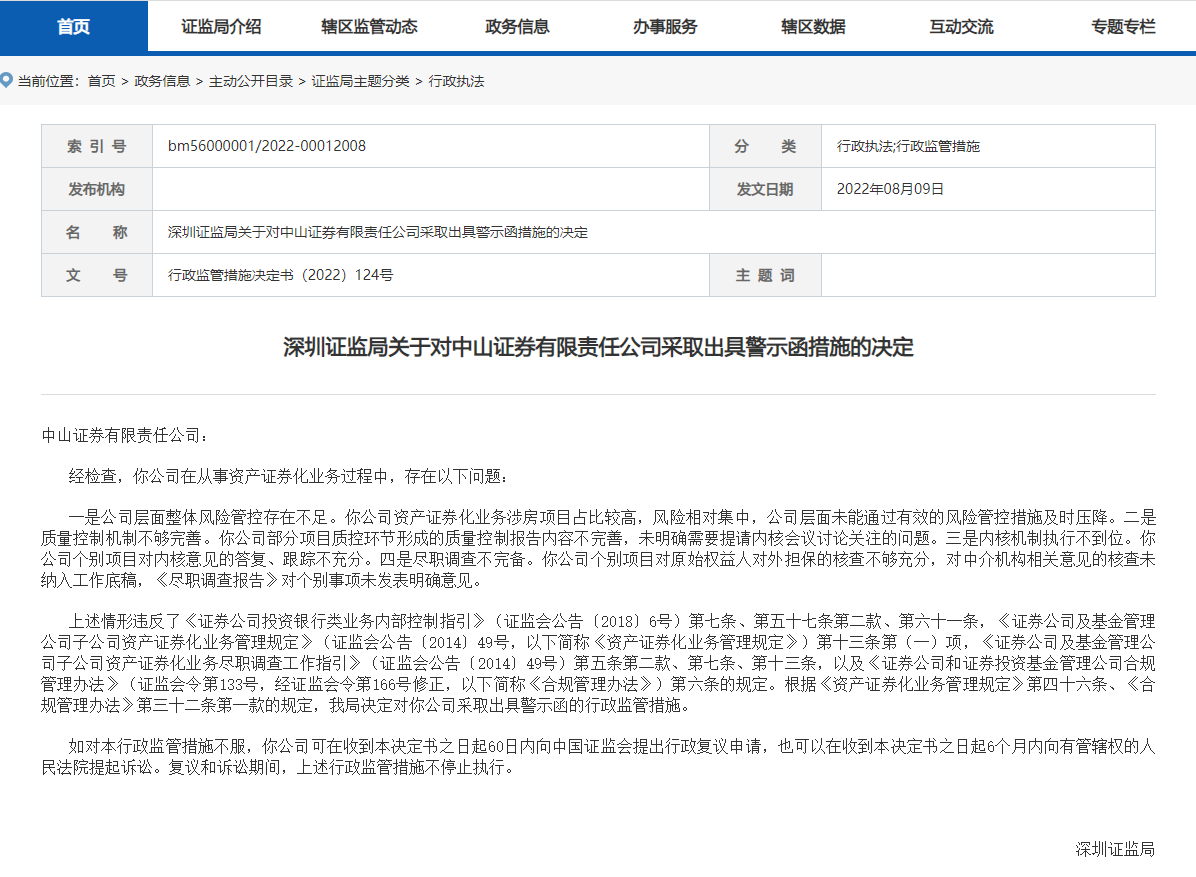Click the 首页 breadcrumb link
The width and height of the screenshot is (1196, 877).
click(x=101, y=81)
